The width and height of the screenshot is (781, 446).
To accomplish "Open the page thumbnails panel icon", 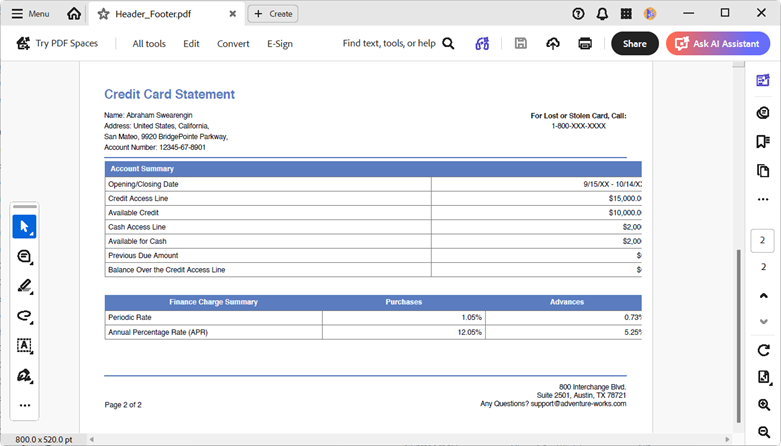I will 763,171.
